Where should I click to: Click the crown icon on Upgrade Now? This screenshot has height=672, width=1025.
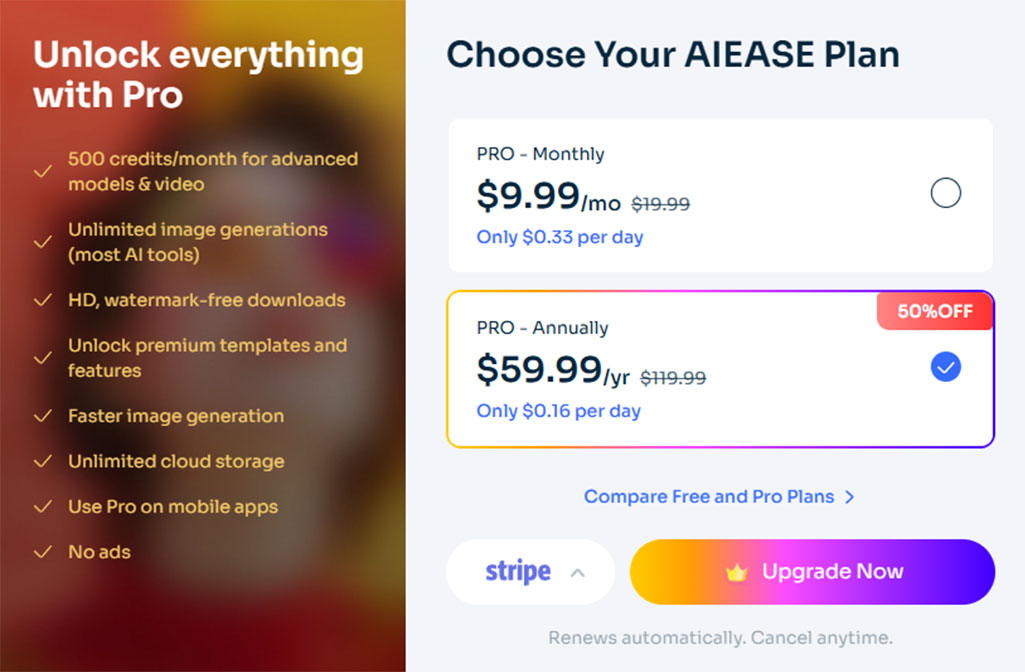[737, 573]
